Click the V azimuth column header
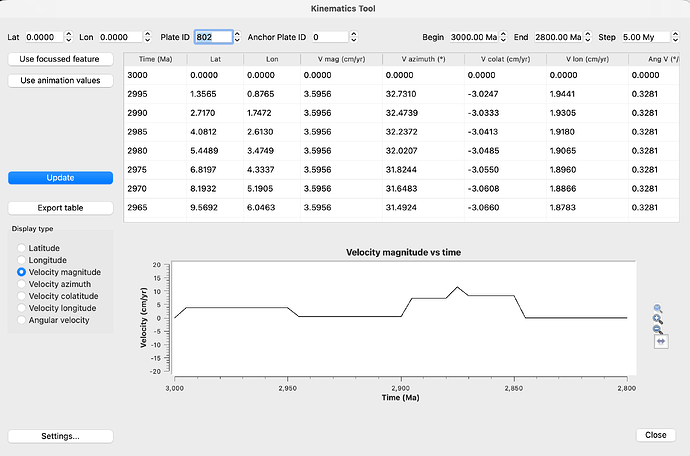 tap(423, 59)
